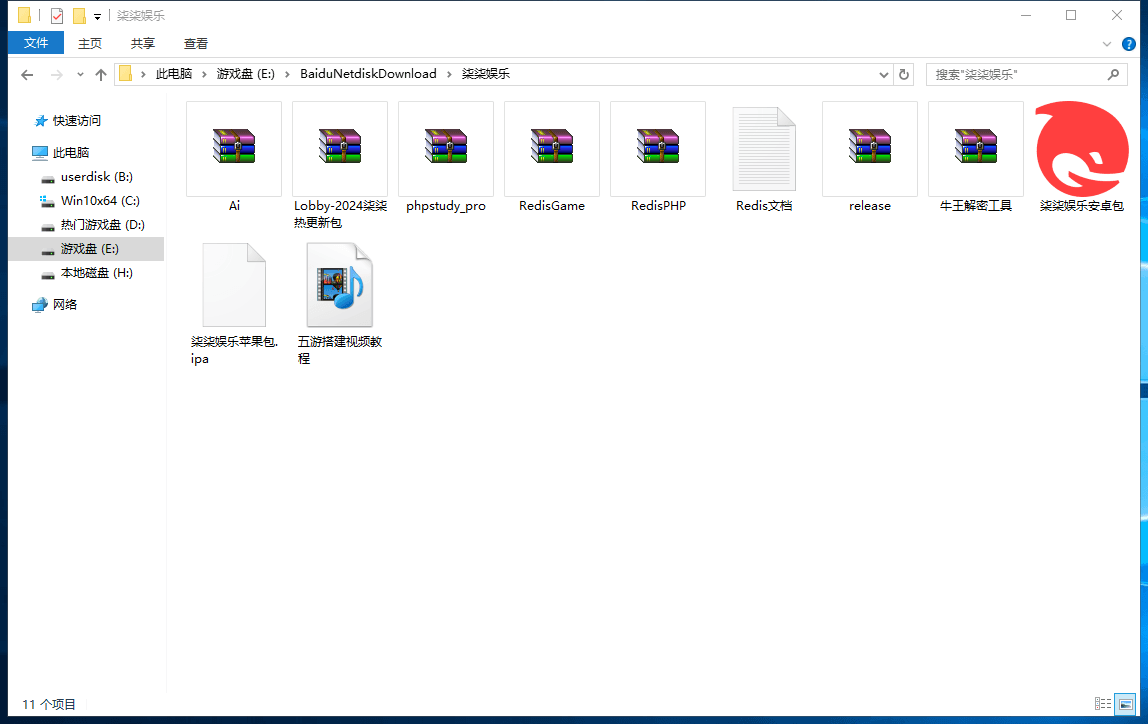Click BaiduNetdiskDownload in the address path
This screenshot has width=1148, height=724.
pos(368,74)
